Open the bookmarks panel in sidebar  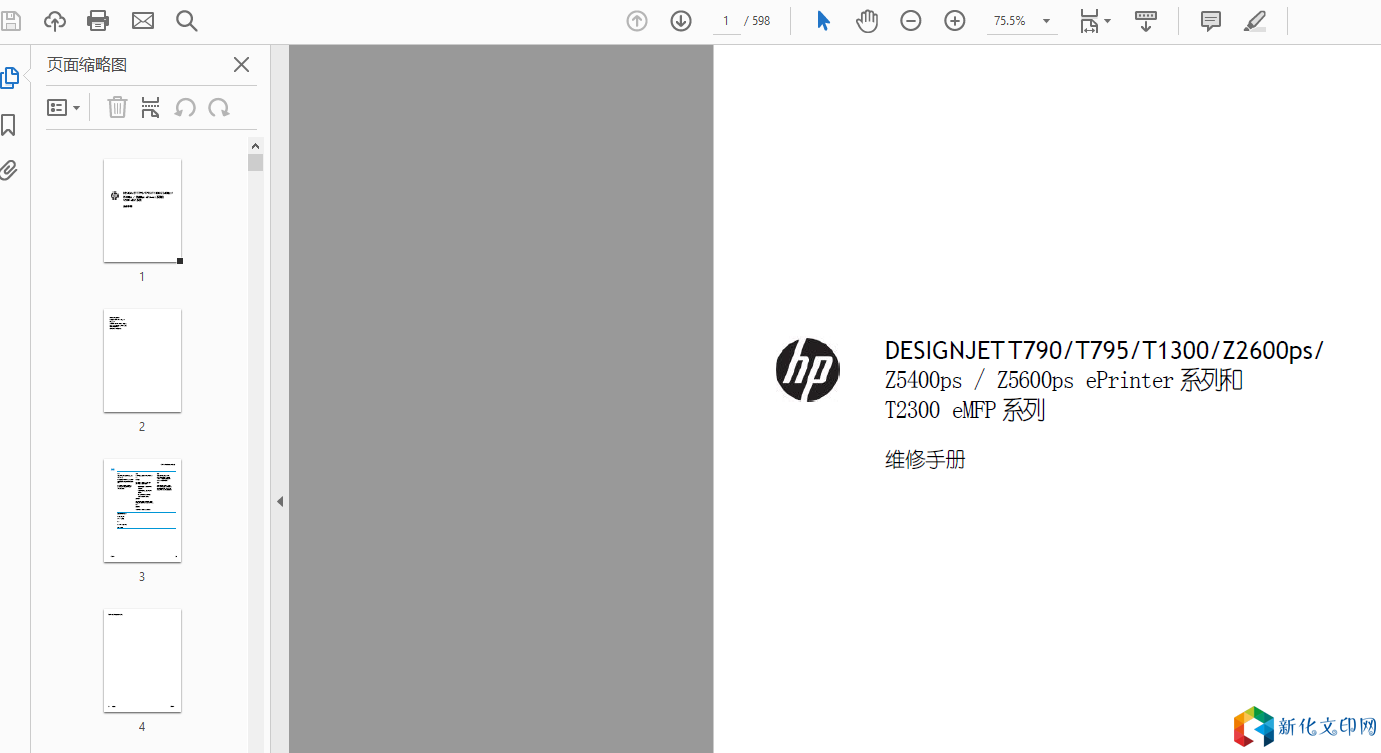click(x=9, y=125)
